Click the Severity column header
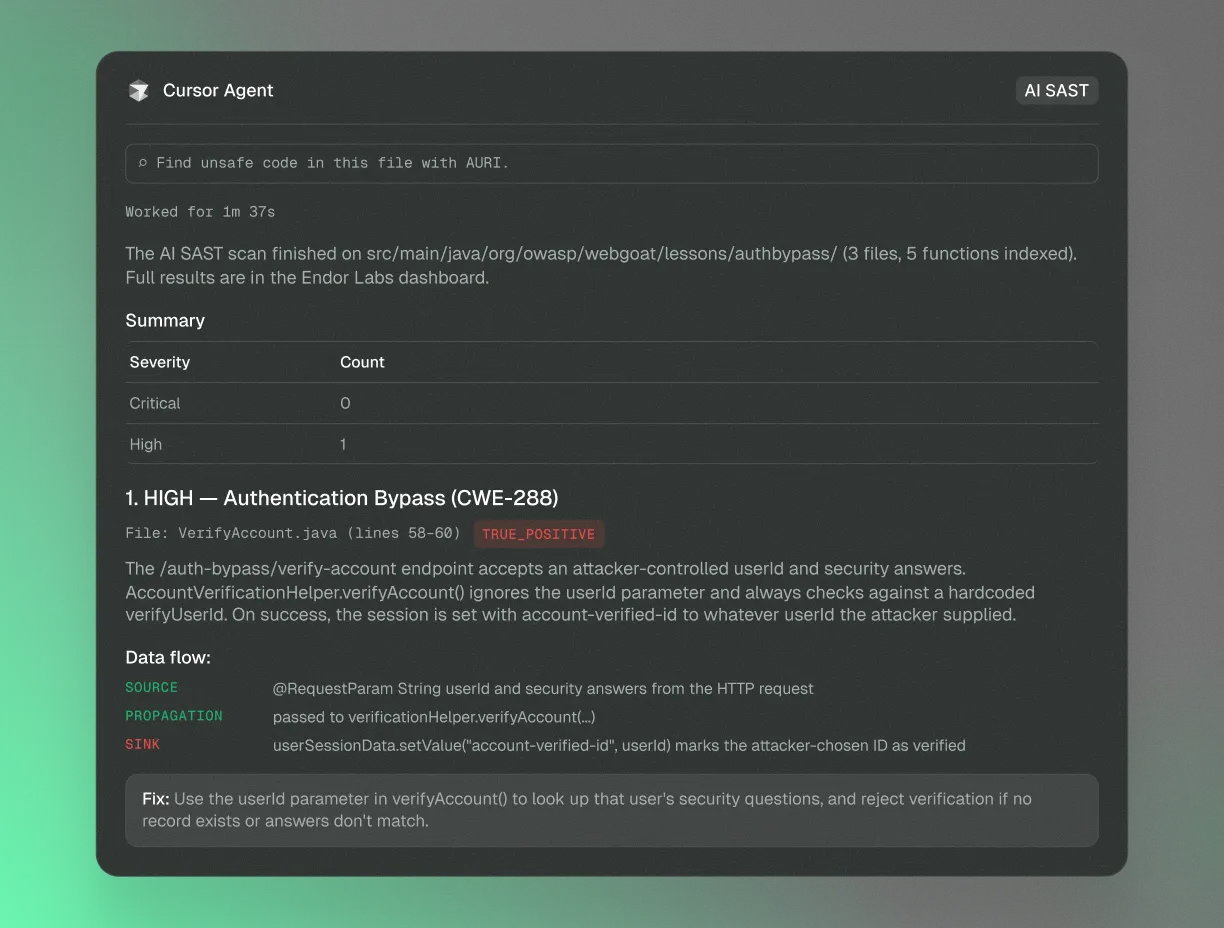This screenshot has width=1224, height=928. click(x=160, y=362)
